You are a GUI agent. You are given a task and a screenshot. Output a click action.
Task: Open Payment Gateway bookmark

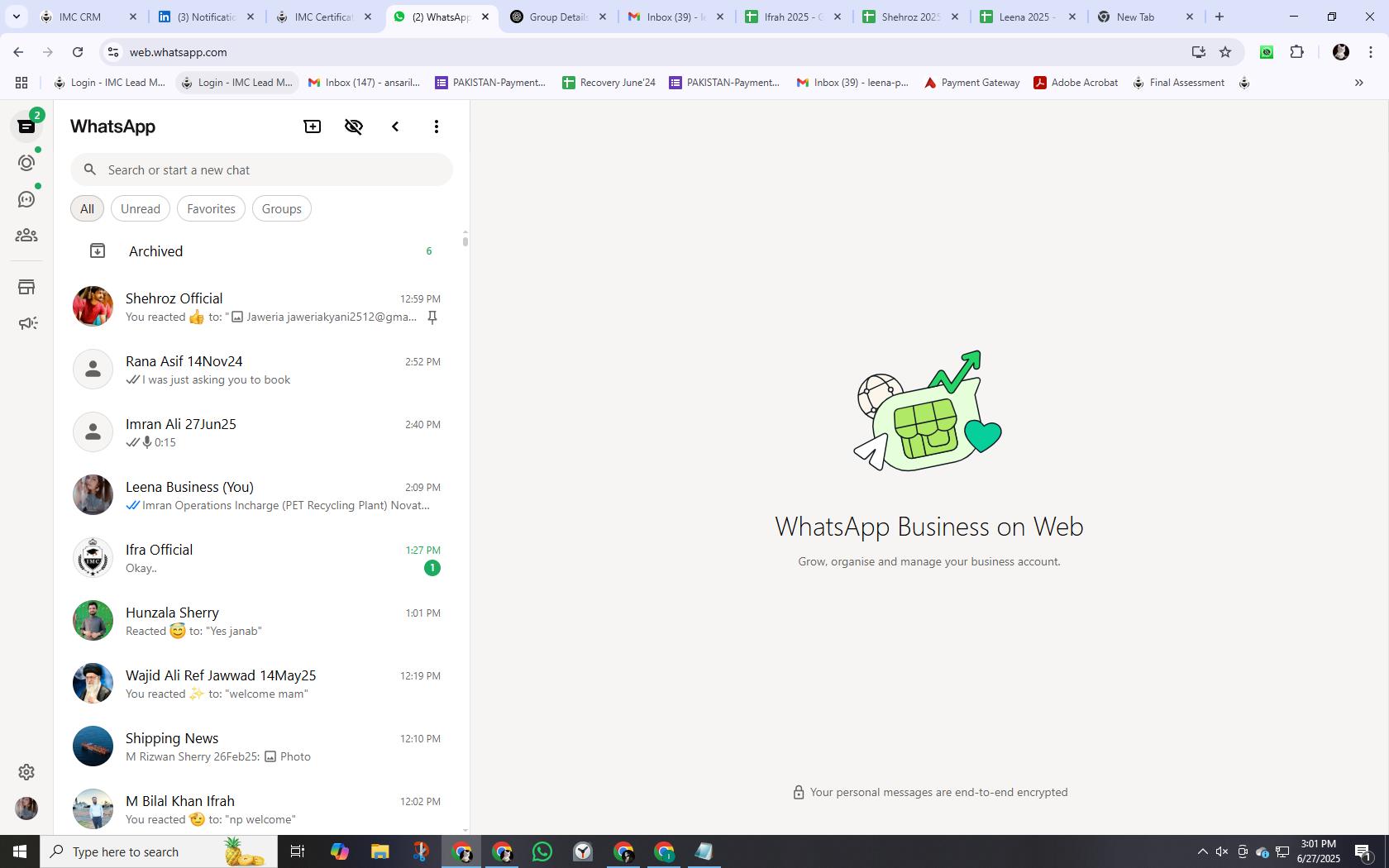click(x=971, y=83)
